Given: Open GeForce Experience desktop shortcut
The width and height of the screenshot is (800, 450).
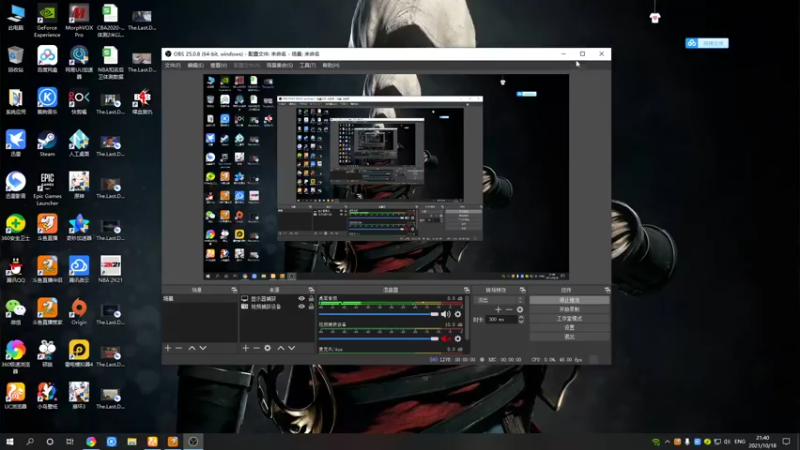Looking at the screenshot, I should [x=47, y=21].
